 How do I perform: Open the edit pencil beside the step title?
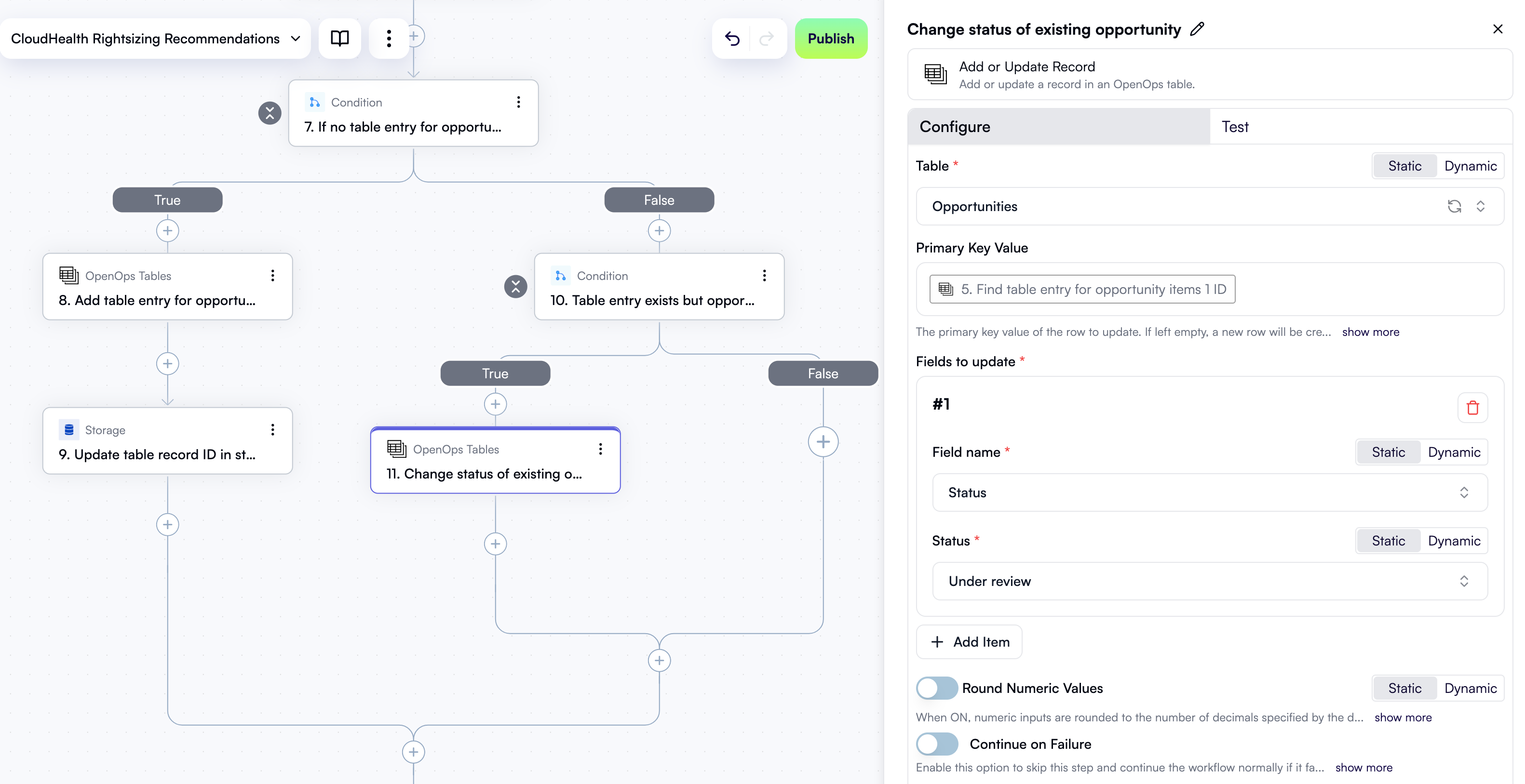[x=1197, y=29]
